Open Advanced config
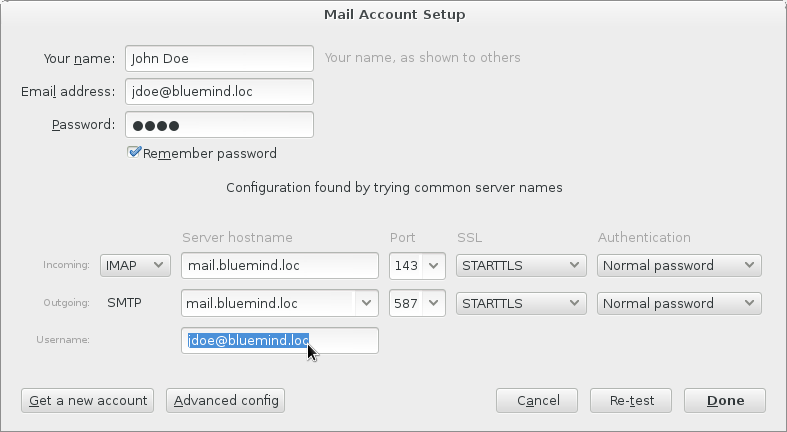 (225, 400)
